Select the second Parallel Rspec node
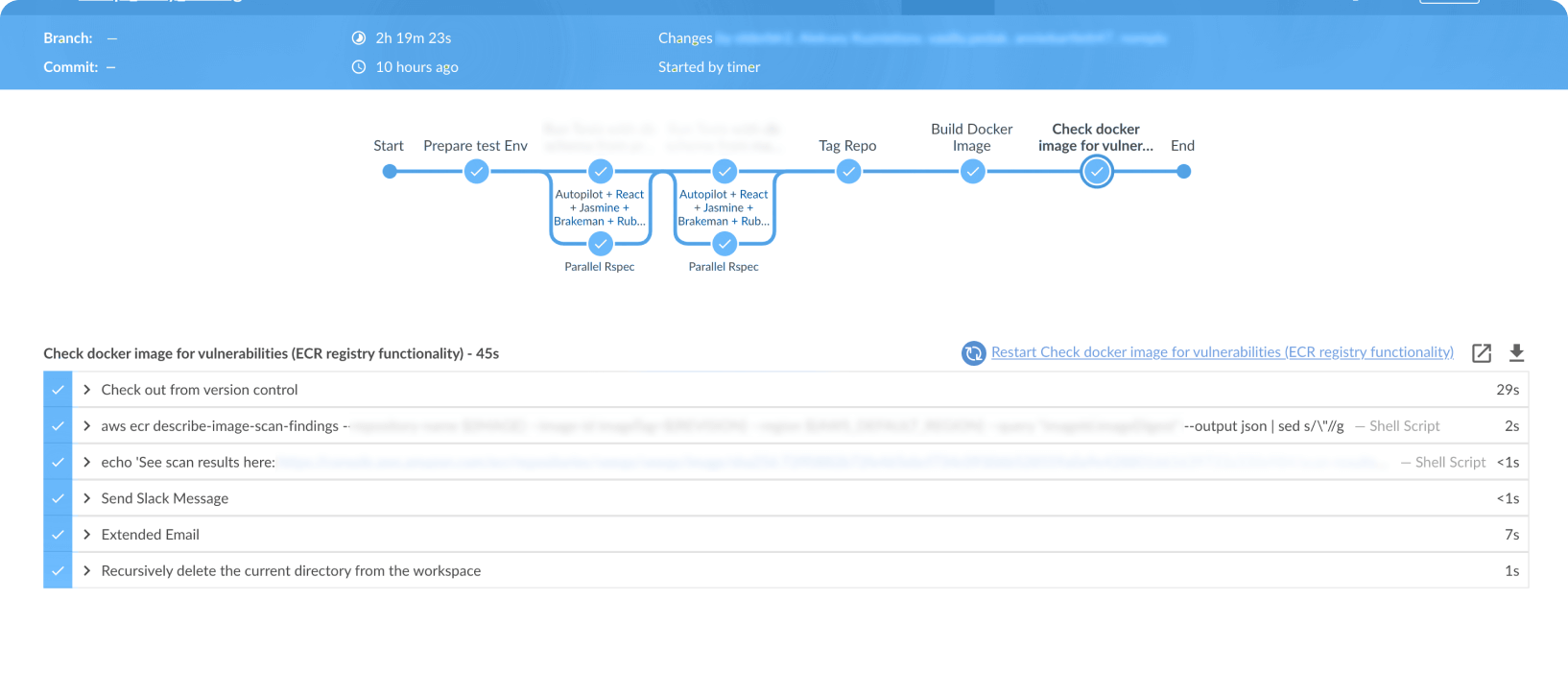 point(725,244)
